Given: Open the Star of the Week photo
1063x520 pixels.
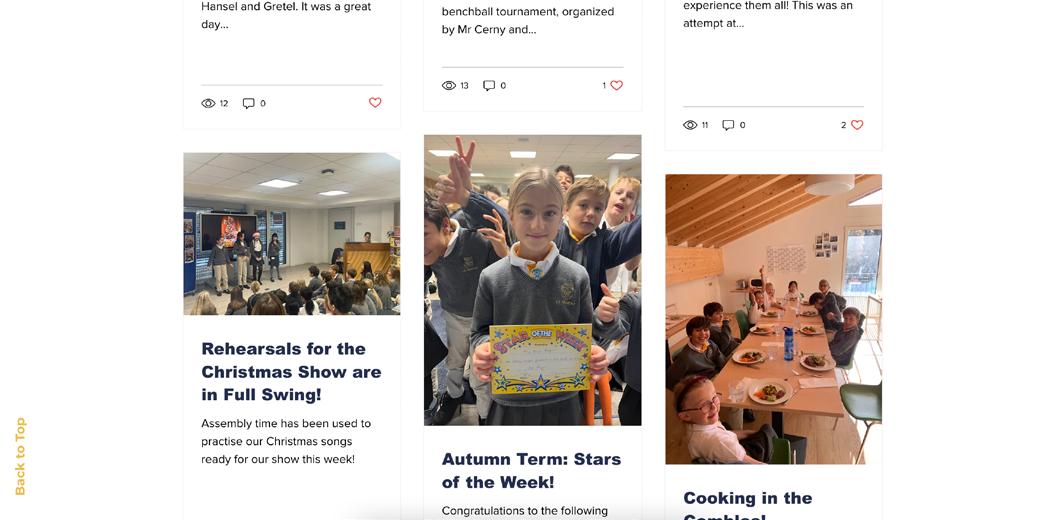Looking at the screenshot, I should point(533,280).
